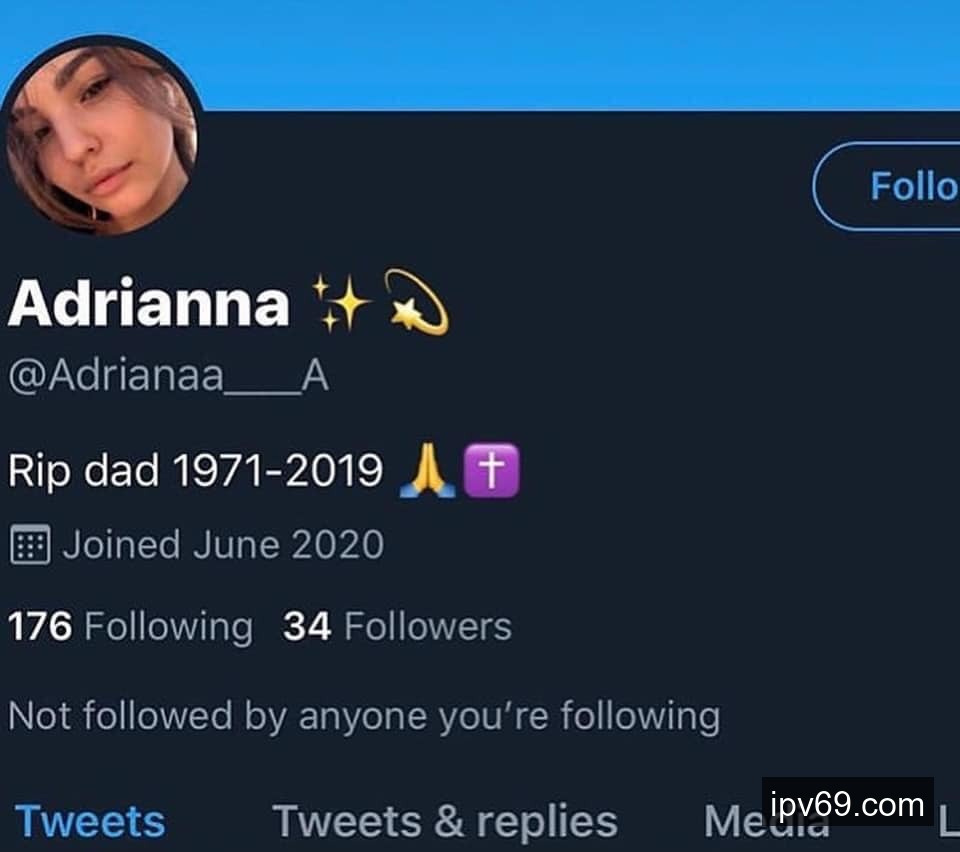The height and width of the screenshot is (852, 960).
Task: Open the 176 Following list
Action: [x=130, y=627]
